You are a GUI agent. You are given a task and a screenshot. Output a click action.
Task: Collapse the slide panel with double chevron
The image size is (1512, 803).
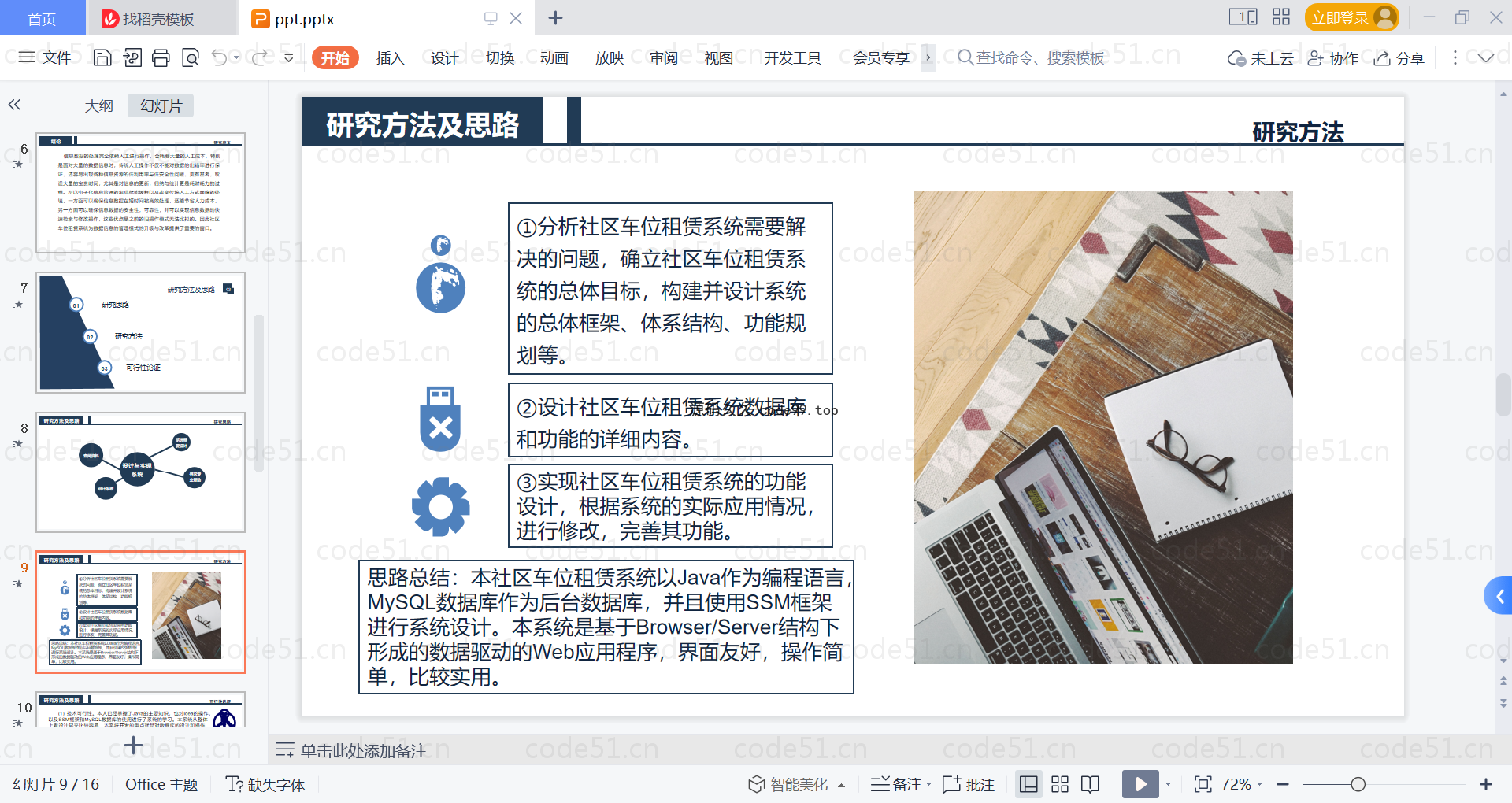pyautogui.click(x=14, y=105)
